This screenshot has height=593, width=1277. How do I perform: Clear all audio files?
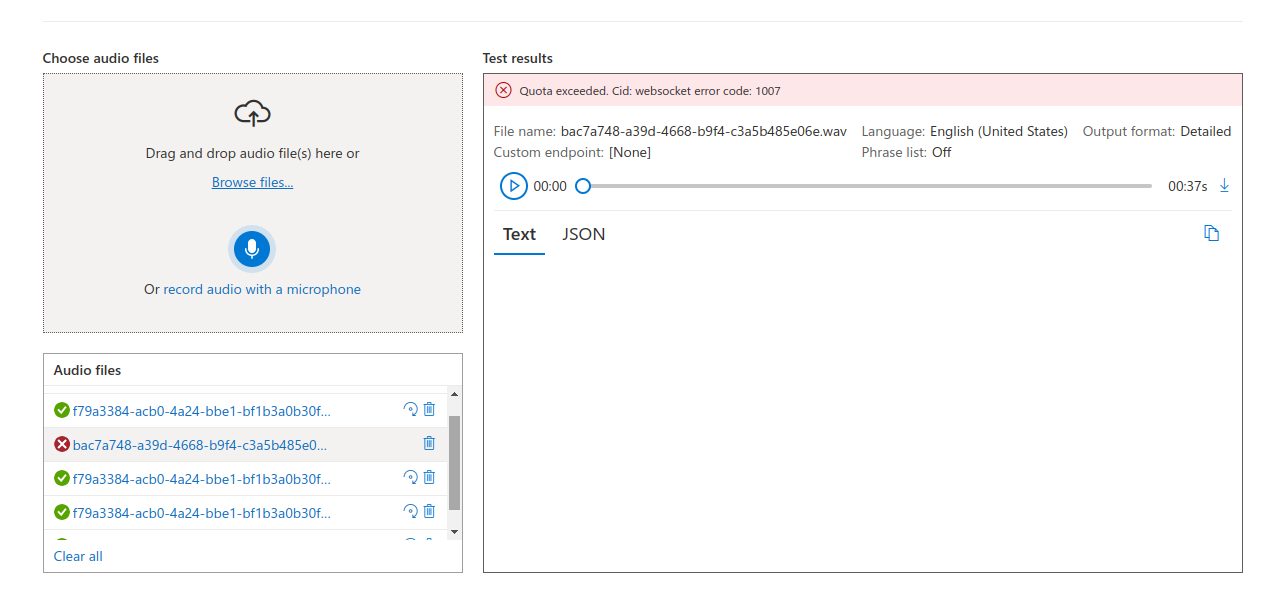click(x=78, y=556)
